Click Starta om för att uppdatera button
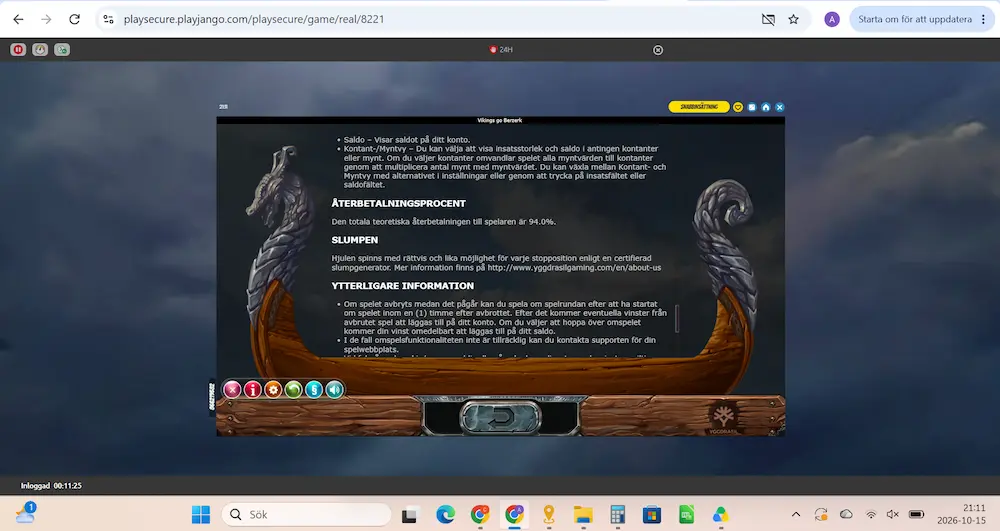 point(915,19)
